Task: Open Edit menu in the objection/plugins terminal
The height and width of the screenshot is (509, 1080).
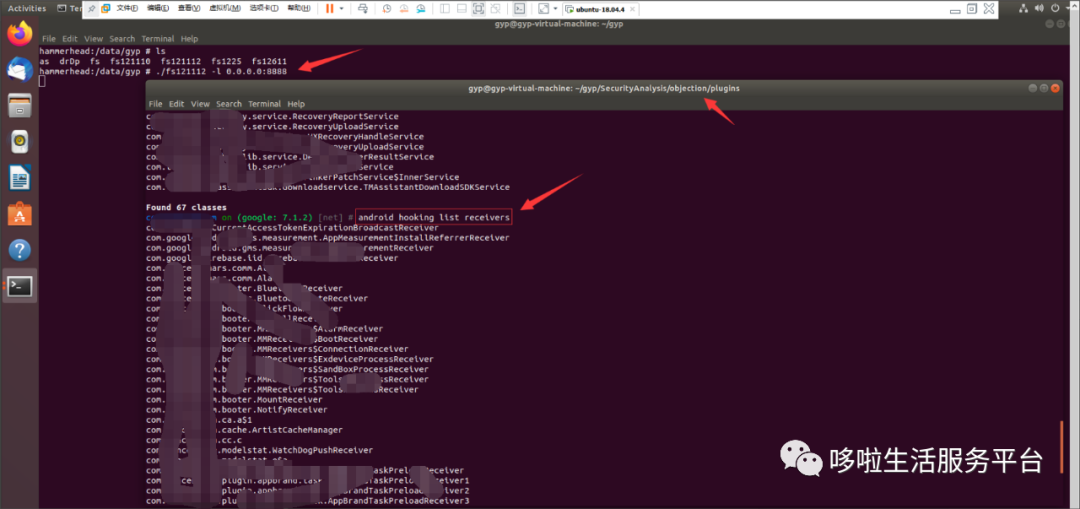Action: tap(177, 104)
